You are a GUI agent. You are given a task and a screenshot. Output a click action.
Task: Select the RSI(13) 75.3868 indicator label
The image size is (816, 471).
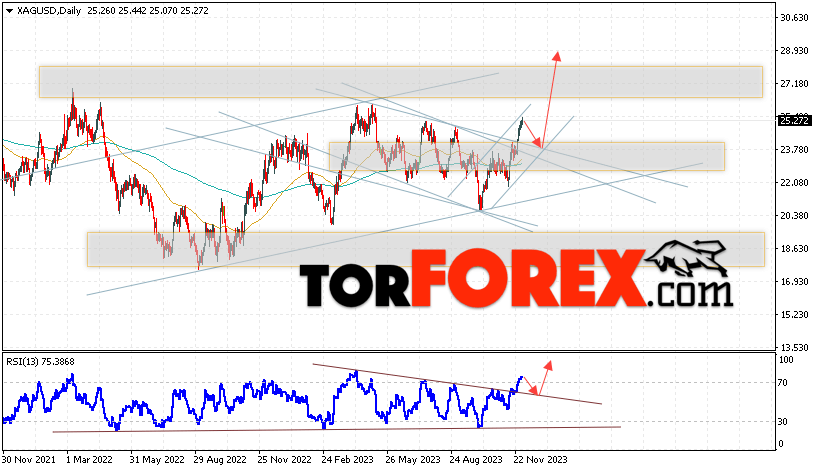point(40,362)
